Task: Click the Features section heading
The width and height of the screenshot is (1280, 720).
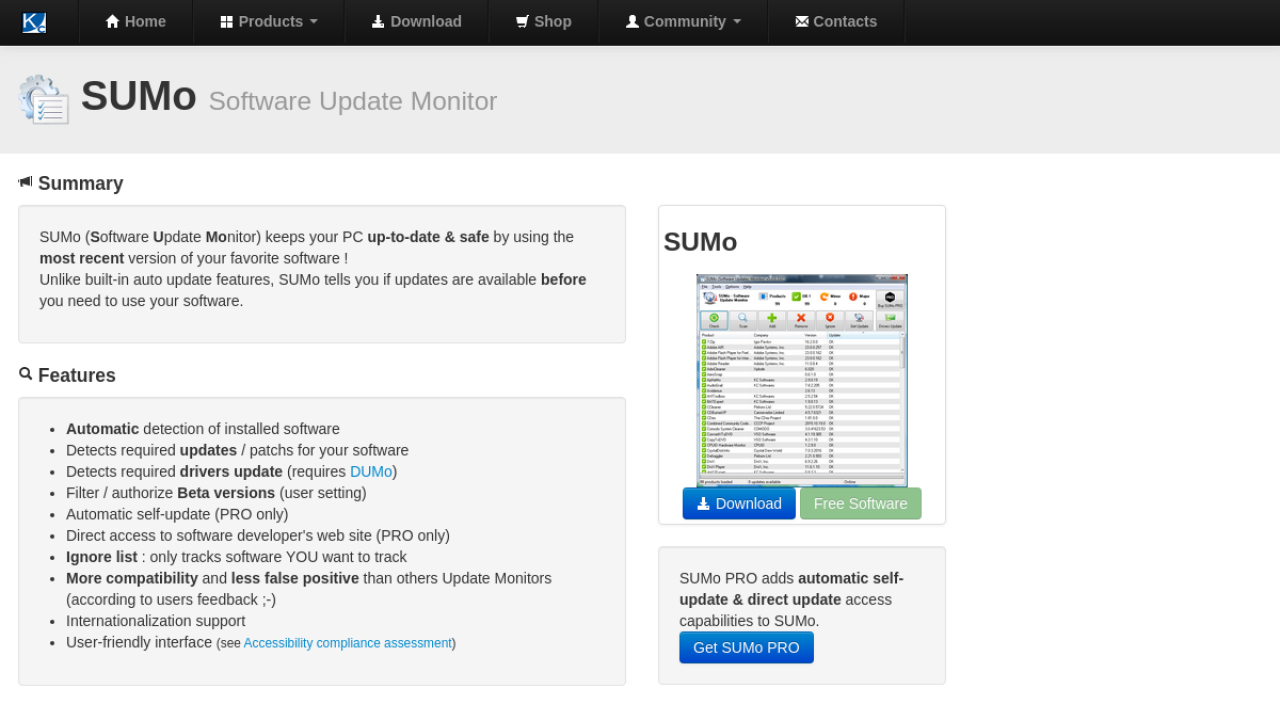Action: [67, 375]
